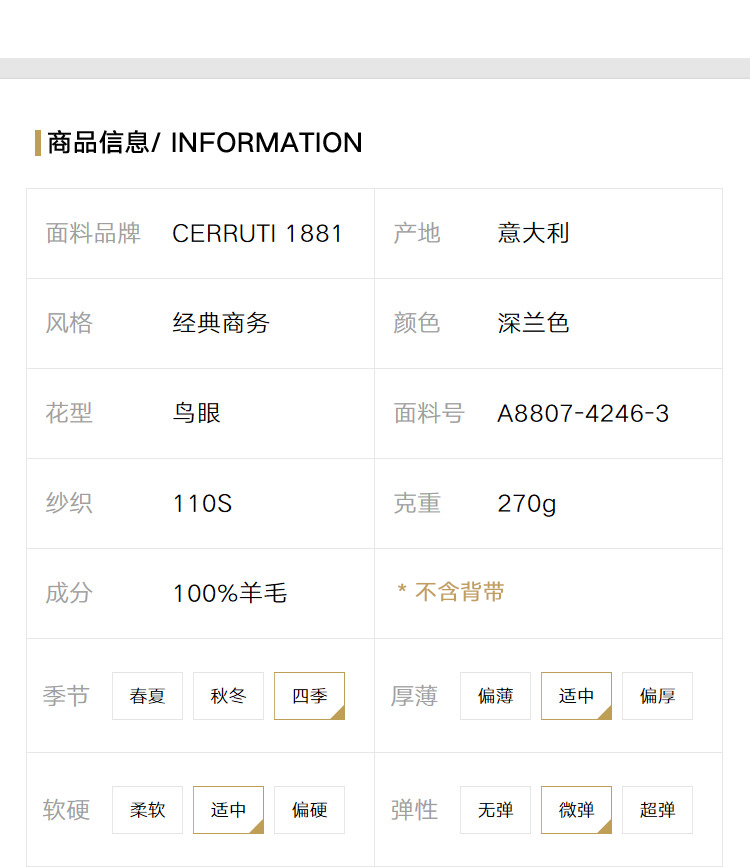
Task: Select the 秋冬 season option
Action: click(x=228, y=696)
